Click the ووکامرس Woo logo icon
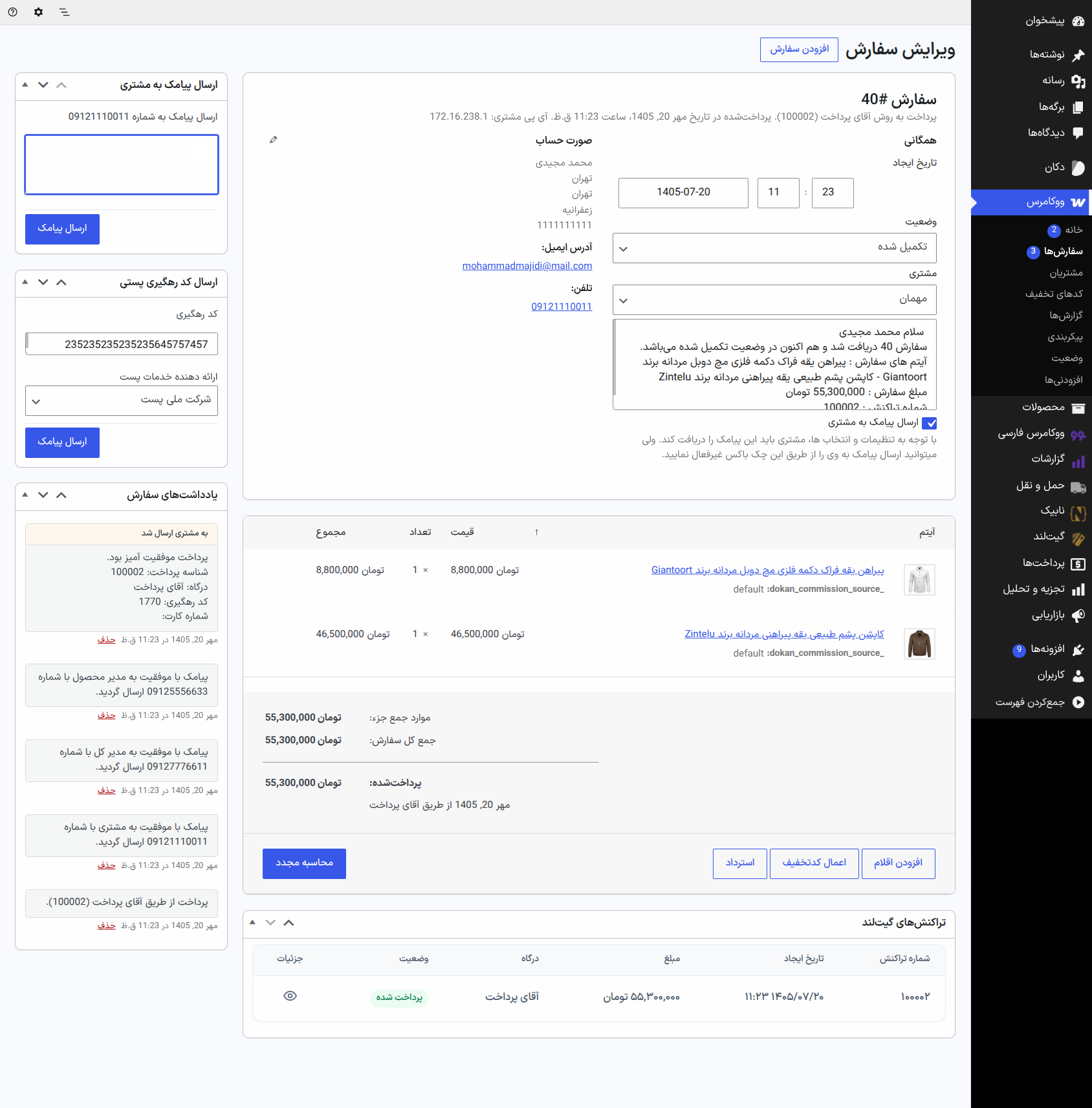 pyautogui.click(x=1078, y=202)
